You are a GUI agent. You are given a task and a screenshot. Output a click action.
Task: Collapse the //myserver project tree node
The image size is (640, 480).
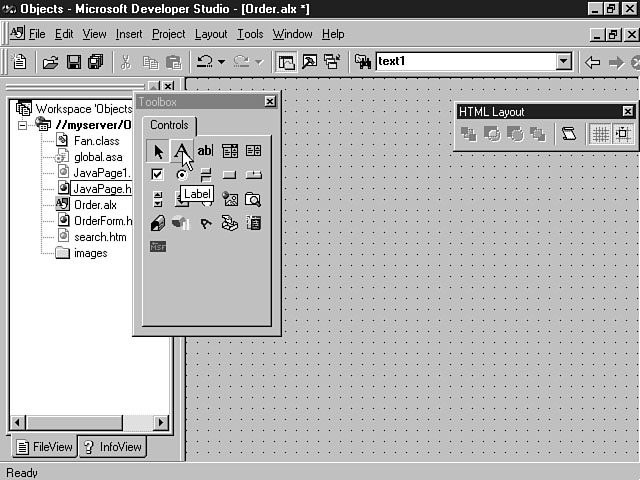point(23,125)
